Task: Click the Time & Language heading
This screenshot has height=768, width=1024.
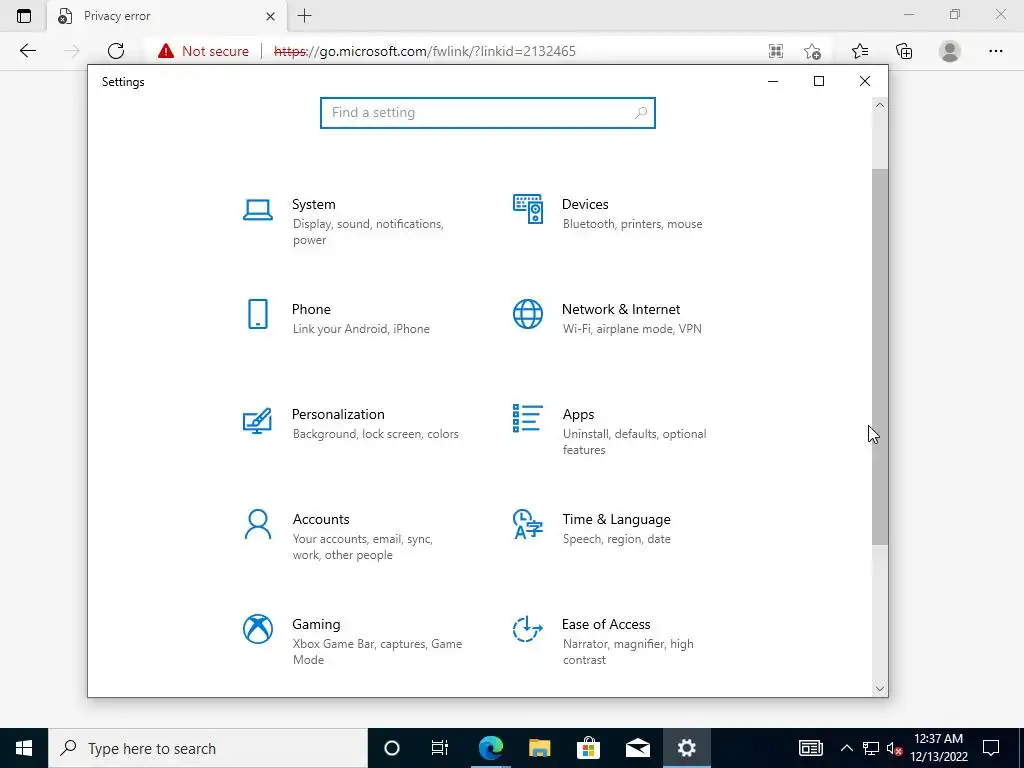Action: [x=616, y=520]
